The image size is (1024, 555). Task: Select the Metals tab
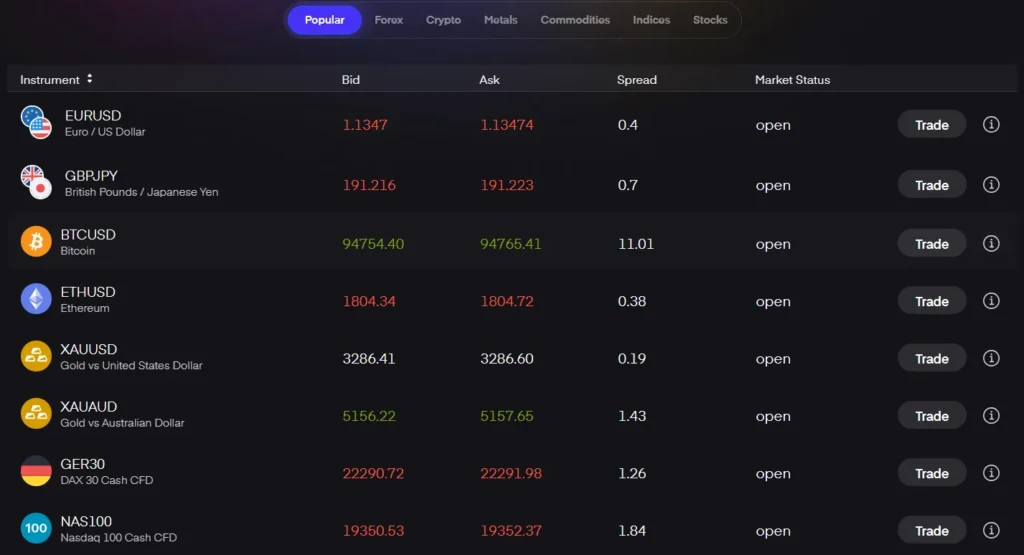click(x=501, y=20)
